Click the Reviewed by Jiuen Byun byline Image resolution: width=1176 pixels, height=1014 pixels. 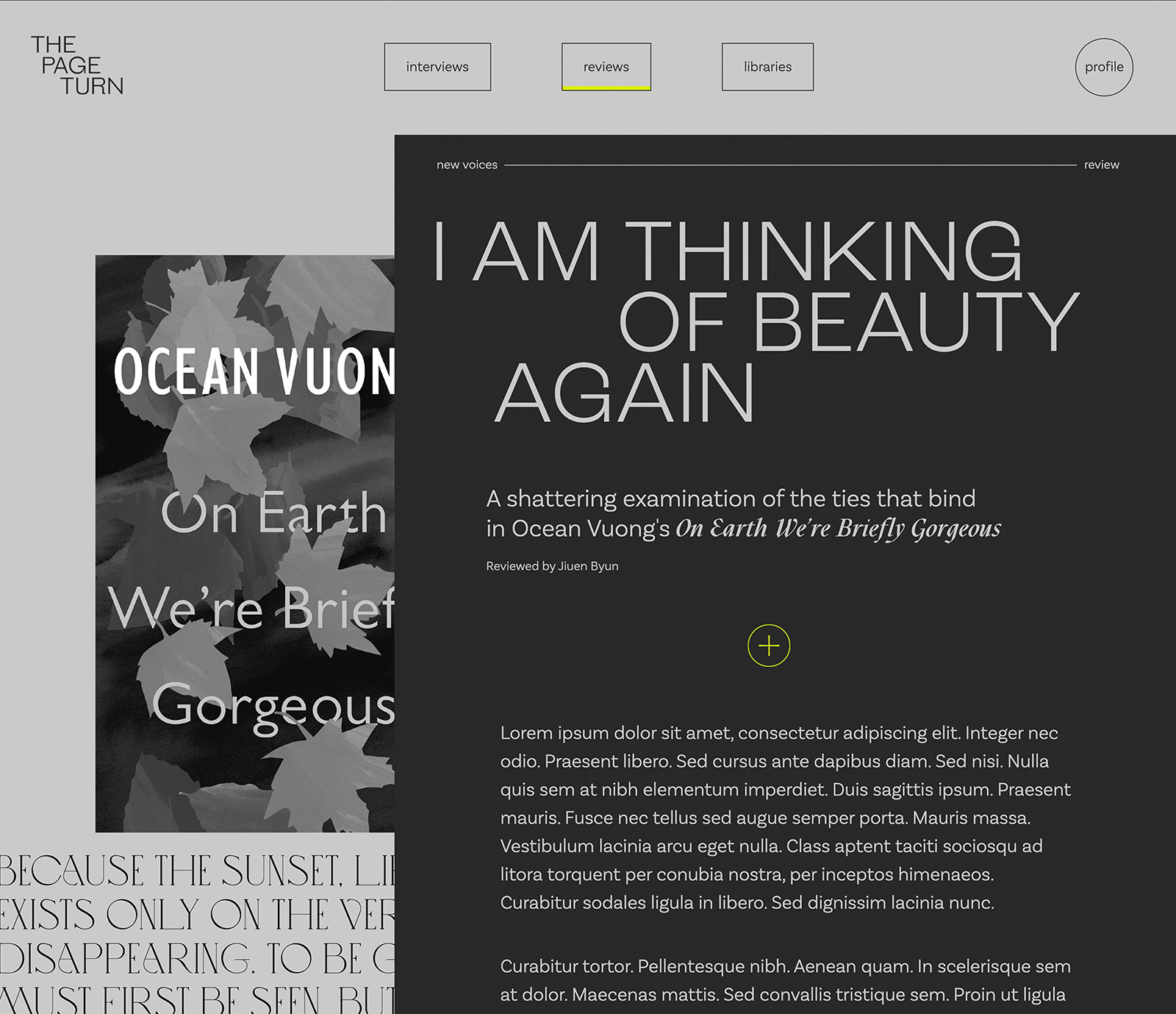552,566
